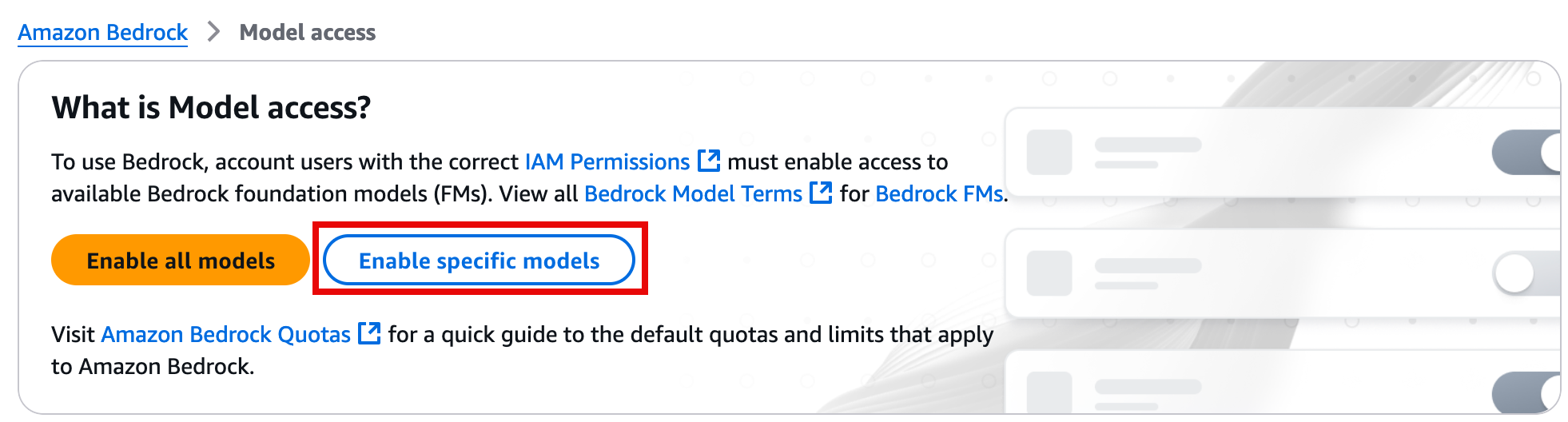
Task: Open the Amazon Bedrock breadcrumb link
Action: tap(102, 32)
